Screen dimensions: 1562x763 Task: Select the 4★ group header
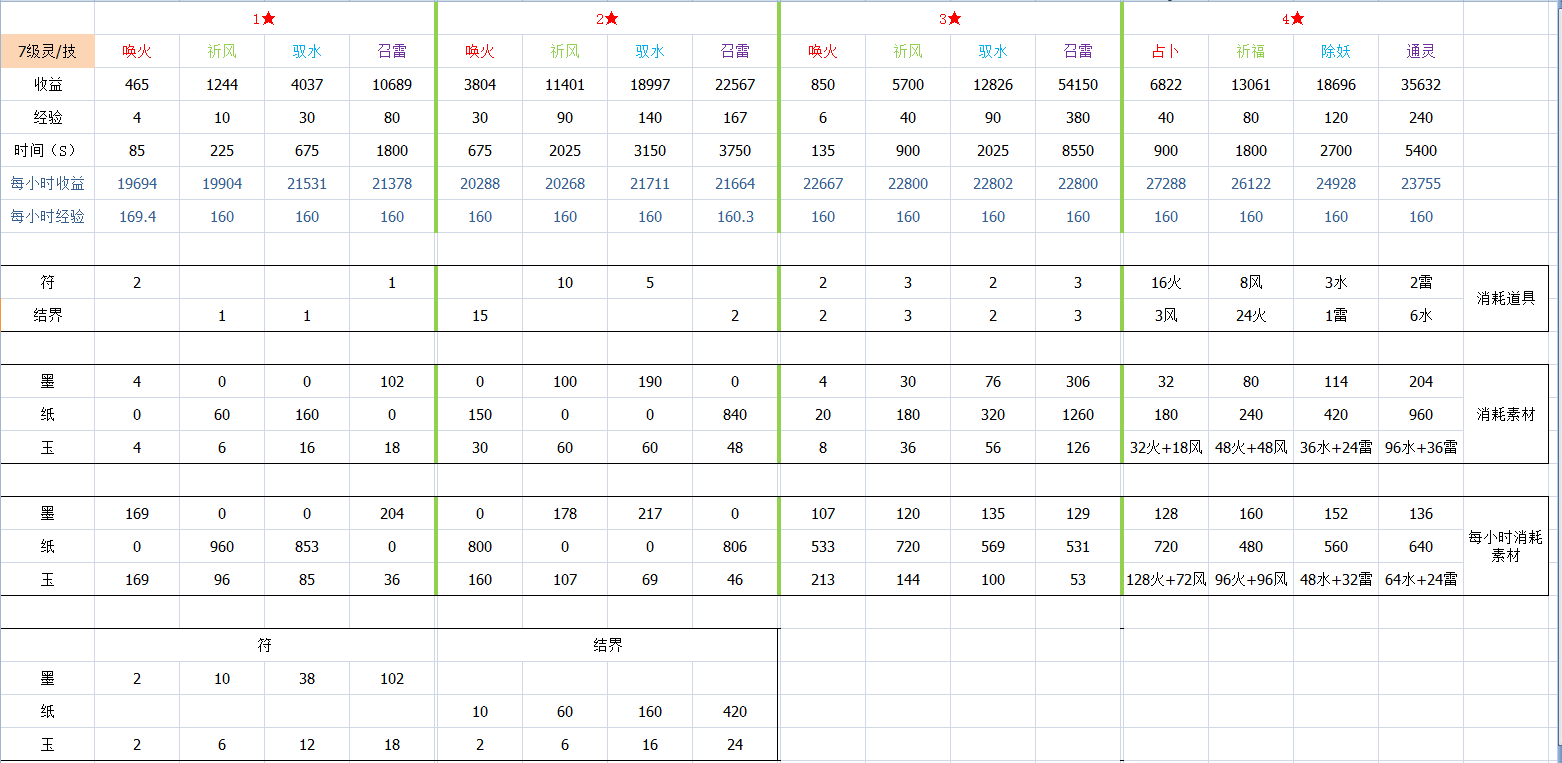tap(1293, 18)
